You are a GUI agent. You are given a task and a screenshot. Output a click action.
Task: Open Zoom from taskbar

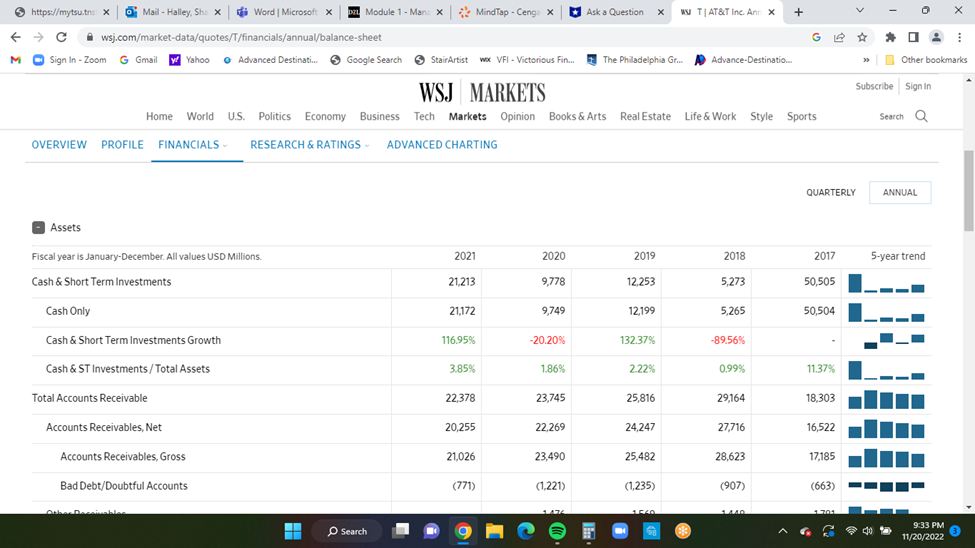(x=620, y=531)
